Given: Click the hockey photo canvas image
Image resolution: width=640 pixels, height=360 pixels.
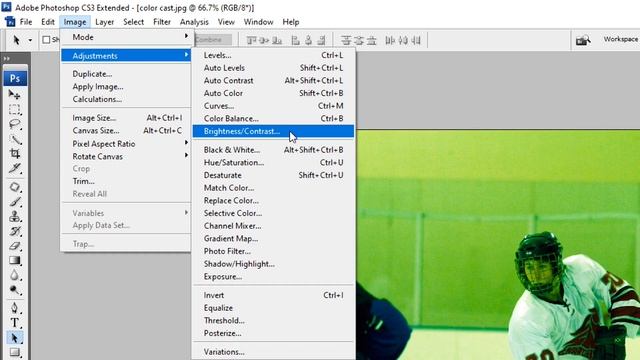Looking at the screenshot, I should [498, 245].
